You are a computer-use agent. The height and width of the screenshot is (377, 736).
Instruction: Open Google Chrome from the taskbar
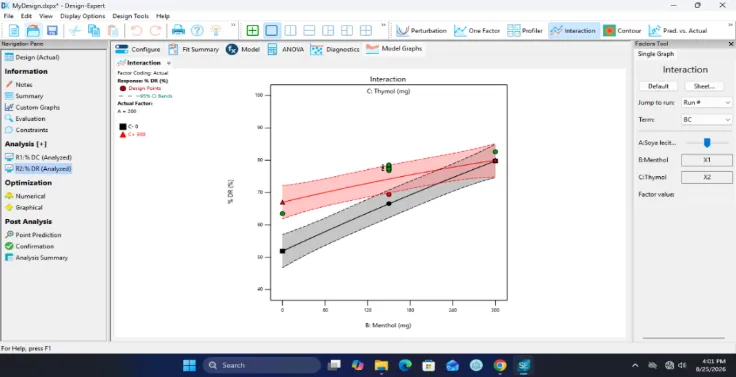click(500, 365)
